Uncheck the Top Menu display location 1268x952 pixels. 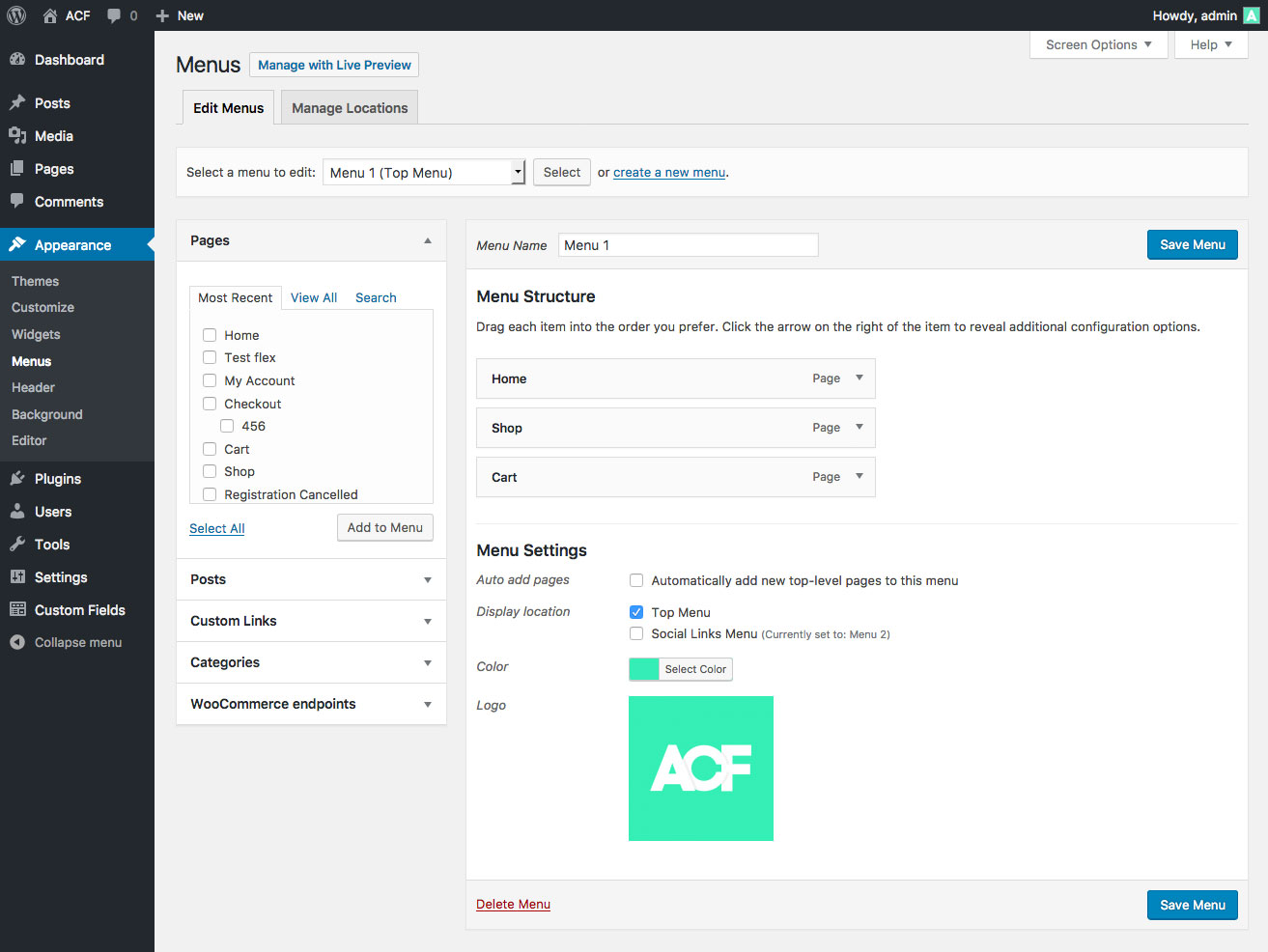[636, 612]
